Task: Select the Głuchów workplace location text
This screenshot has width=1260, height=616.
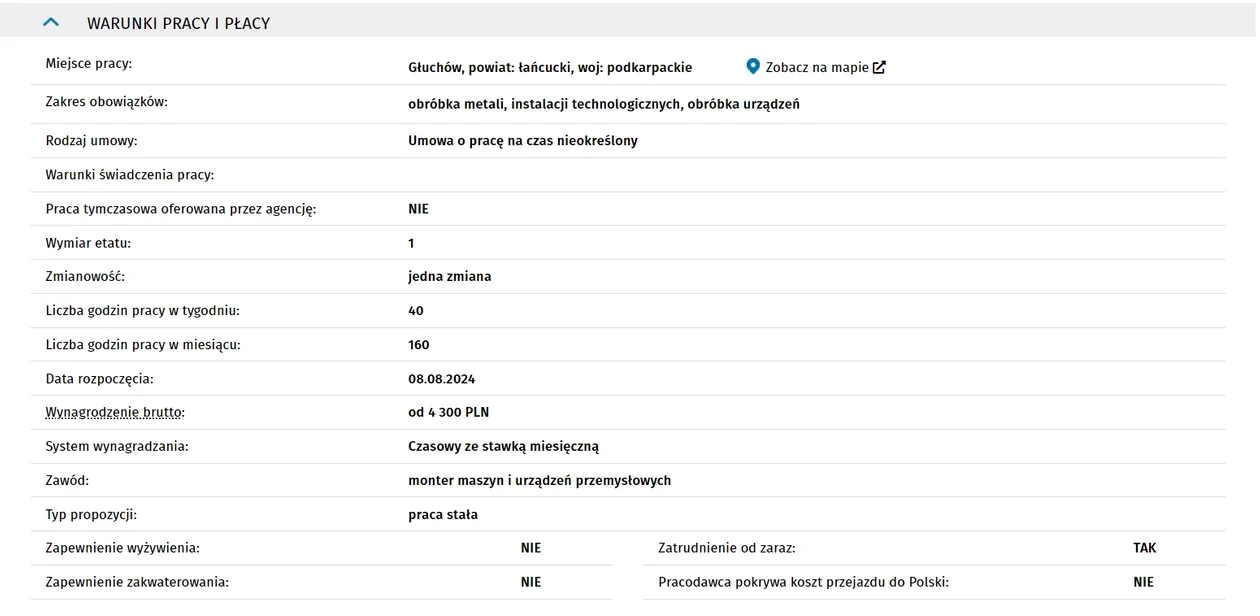Action: [550, 67]
